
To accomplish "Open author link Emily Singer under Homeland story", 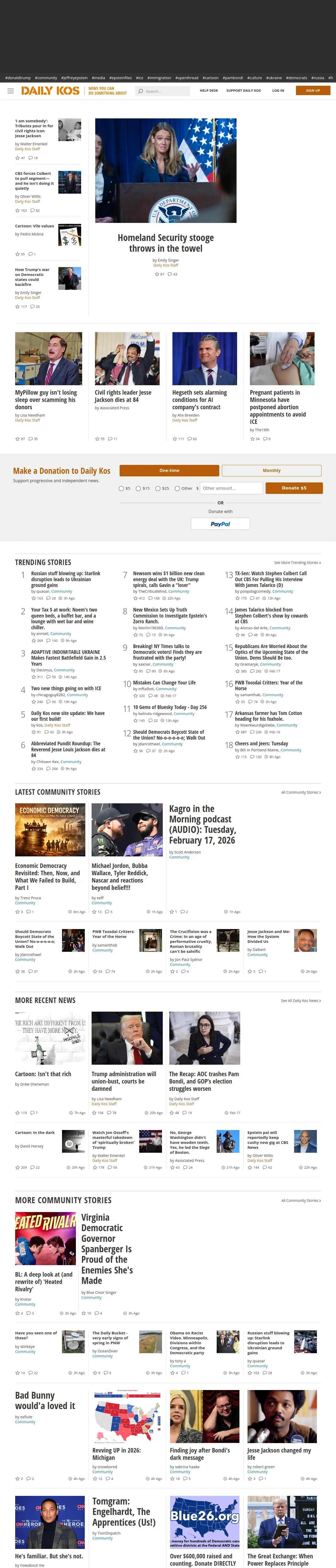I will [x=169, y=260].
